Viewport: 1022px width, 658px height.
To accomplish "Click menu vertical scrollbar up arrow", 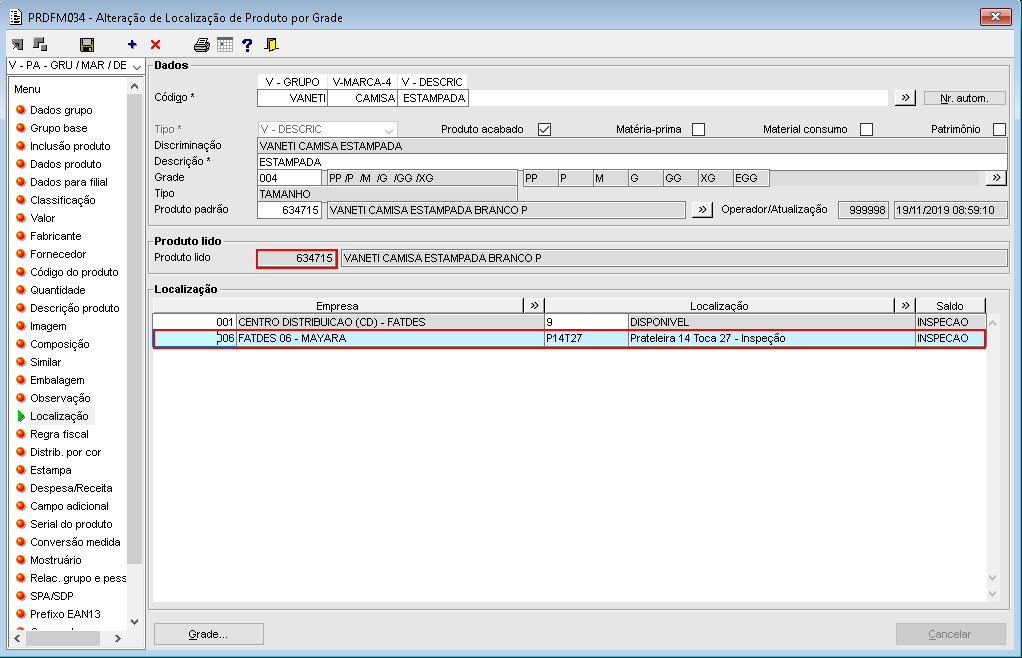I will [x=134, y=87].
